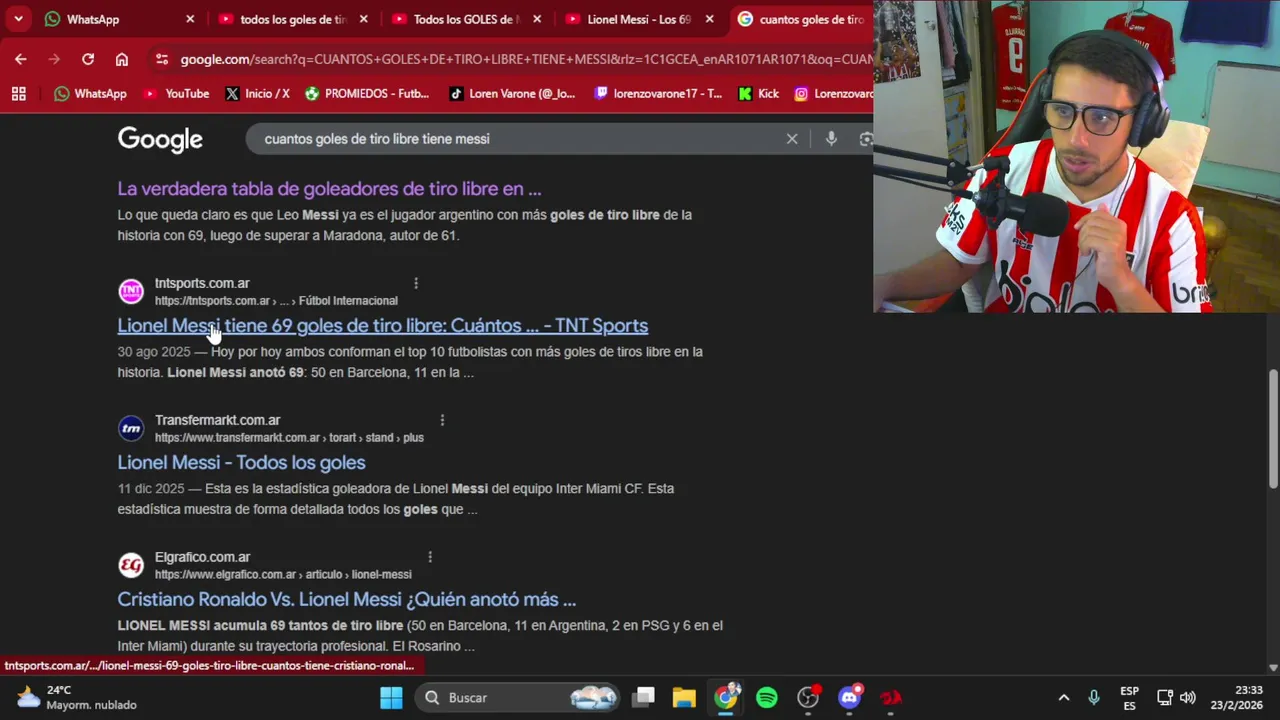Open options menu for Transfermarkt.com.ar result

click(x=442, y=420)
